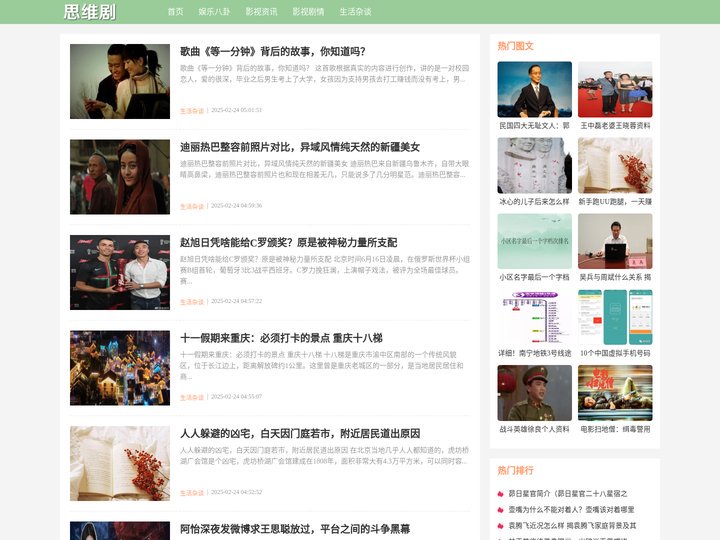The image size is (720, 540).
Task: Open caption link 冰心的儿子后来怎么样
Action: [x=534, y=201]
